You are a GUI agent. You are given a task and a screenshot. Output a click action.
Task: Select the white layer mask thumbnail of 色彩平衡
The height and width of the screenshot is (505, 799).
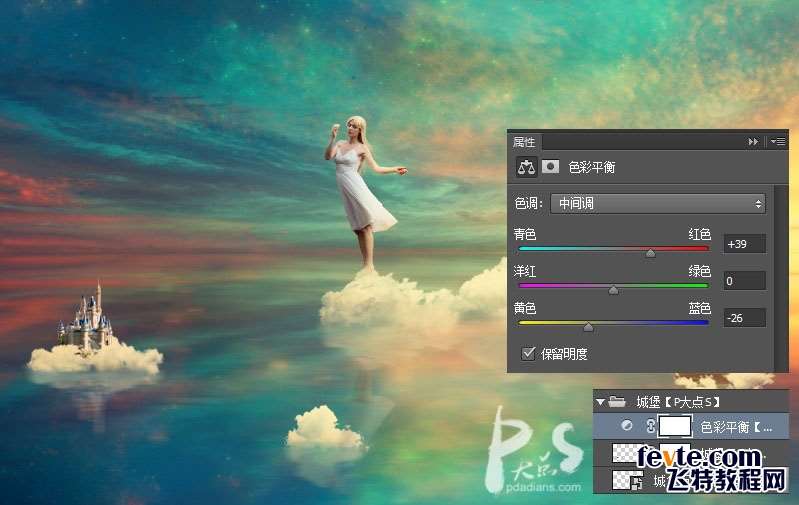click(x=675, y=426)
